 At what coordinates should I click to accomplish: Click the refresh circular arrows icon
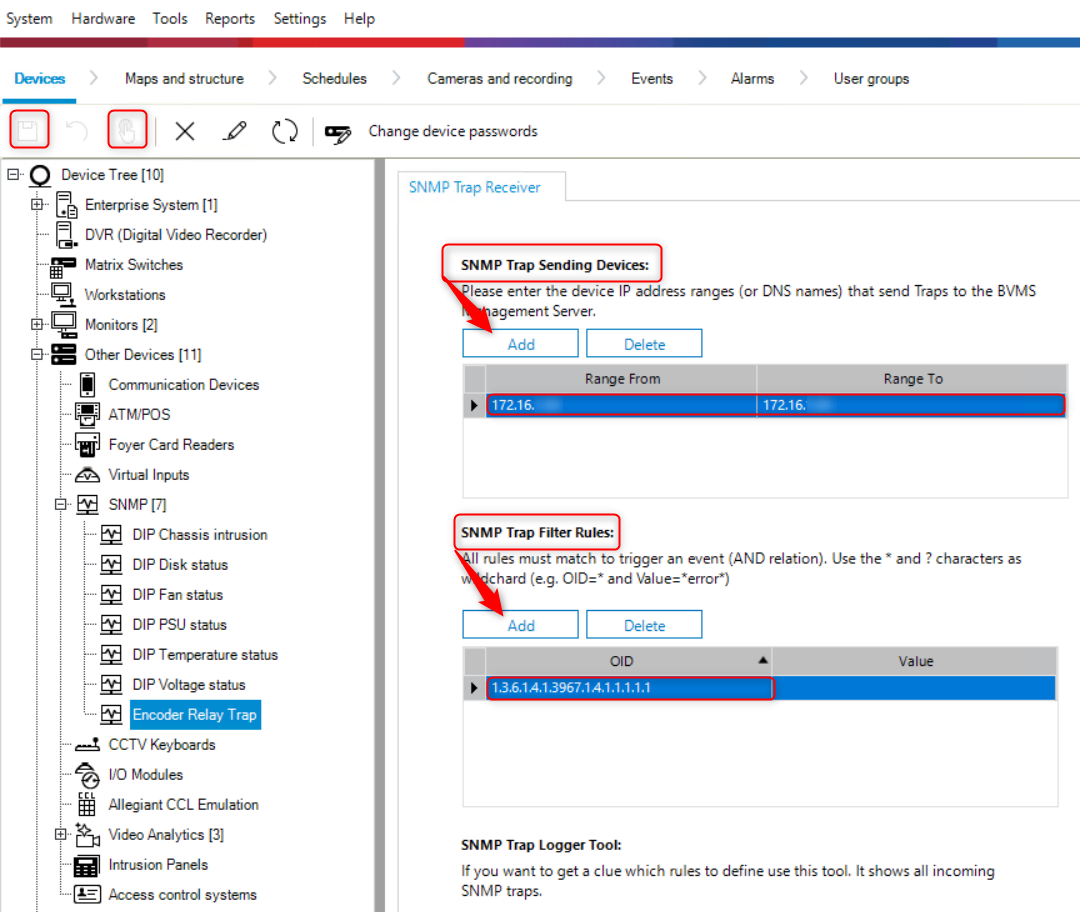(x=285, y=131)
